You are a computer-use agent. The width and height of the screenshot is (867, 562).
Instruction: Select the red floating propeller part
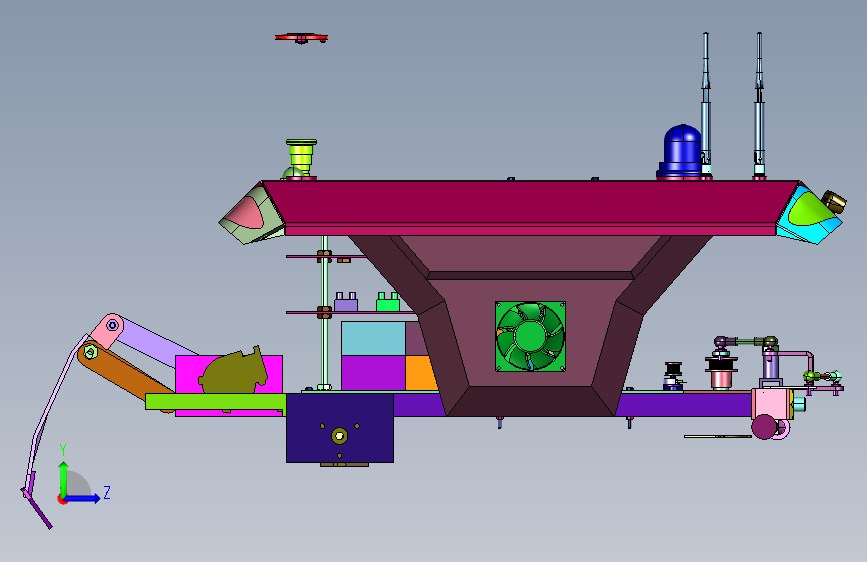301,38
